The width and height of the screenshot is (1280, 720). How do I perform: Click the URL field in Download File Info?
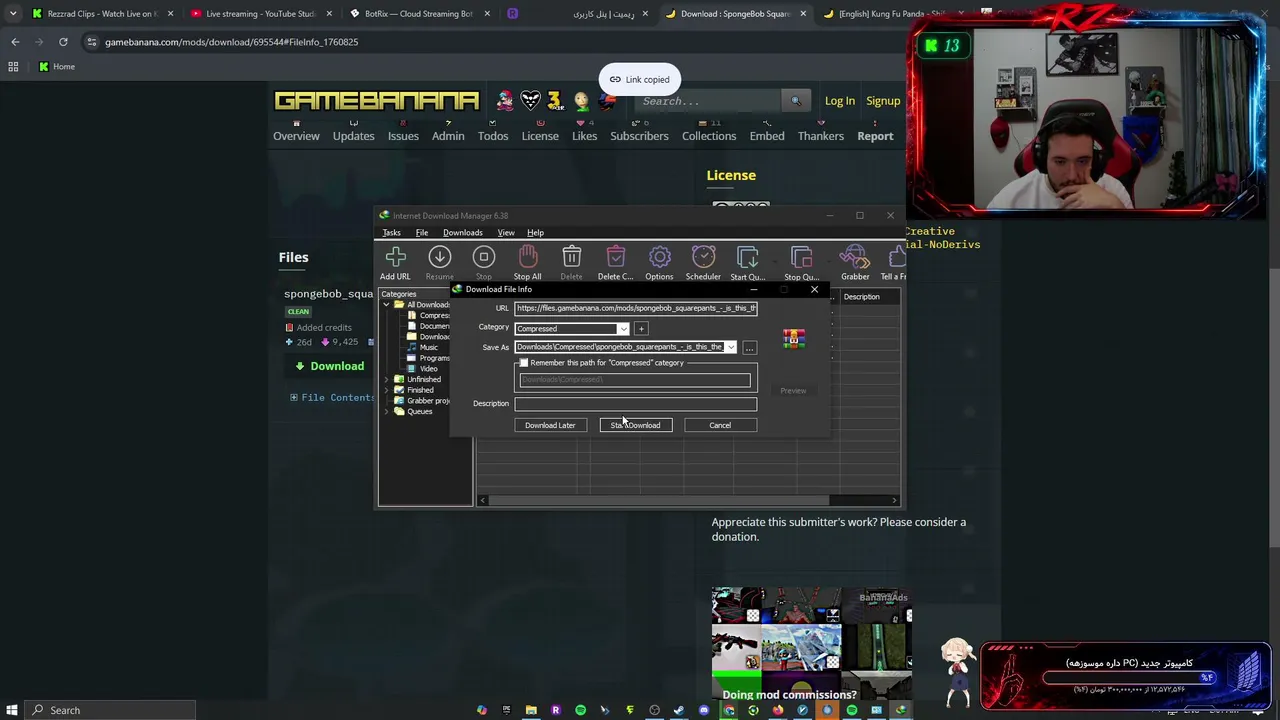636,308
